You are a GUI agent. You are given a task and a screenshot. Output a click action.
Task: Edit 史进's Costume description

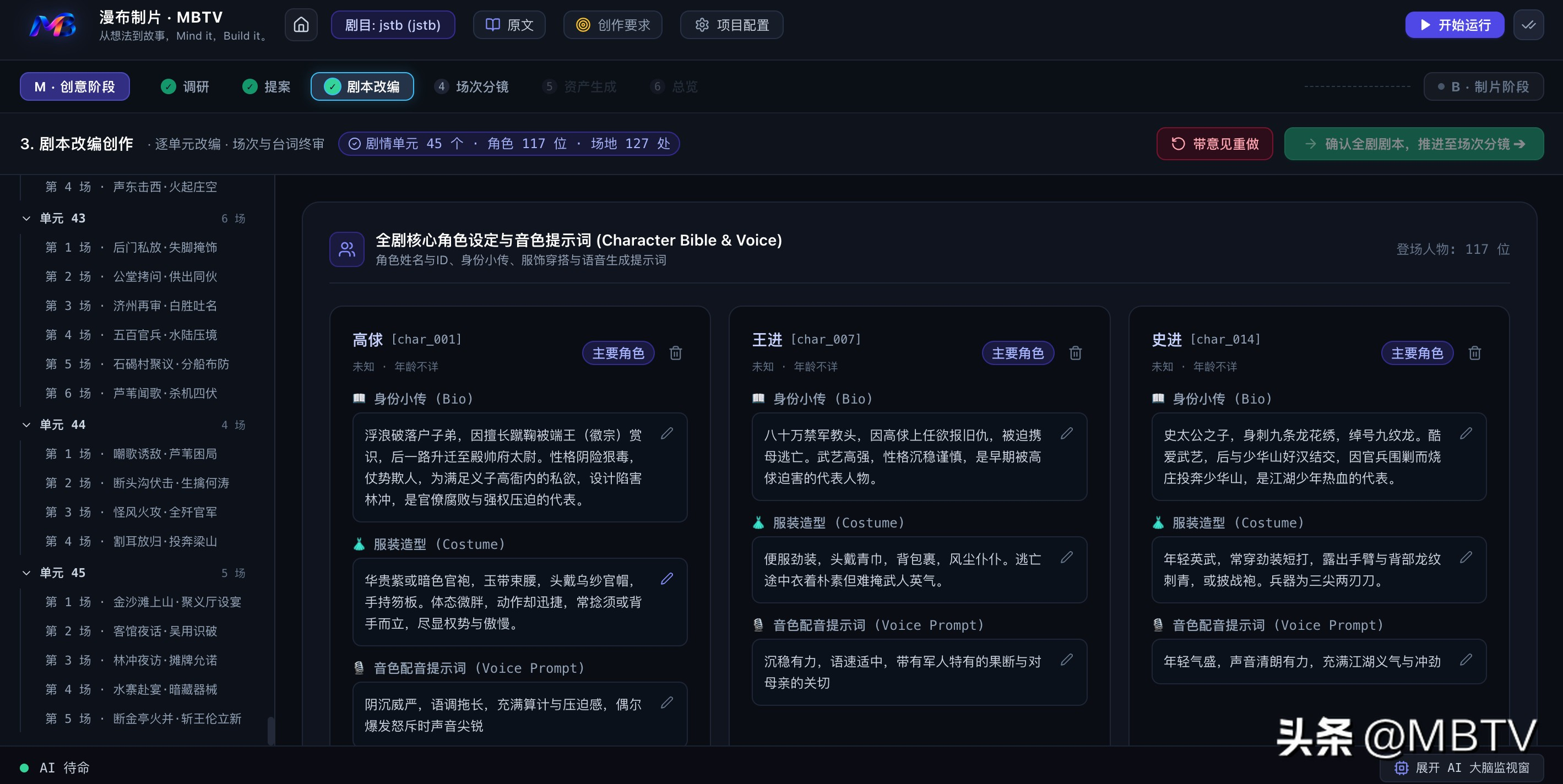point(1466,557)
